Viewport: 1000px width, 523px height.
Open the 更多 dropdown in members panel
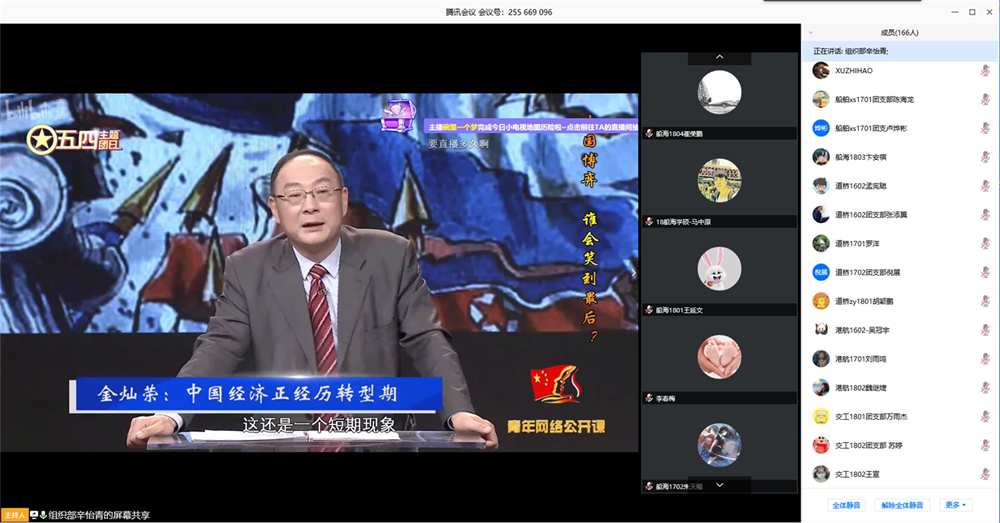coord(957,505)
